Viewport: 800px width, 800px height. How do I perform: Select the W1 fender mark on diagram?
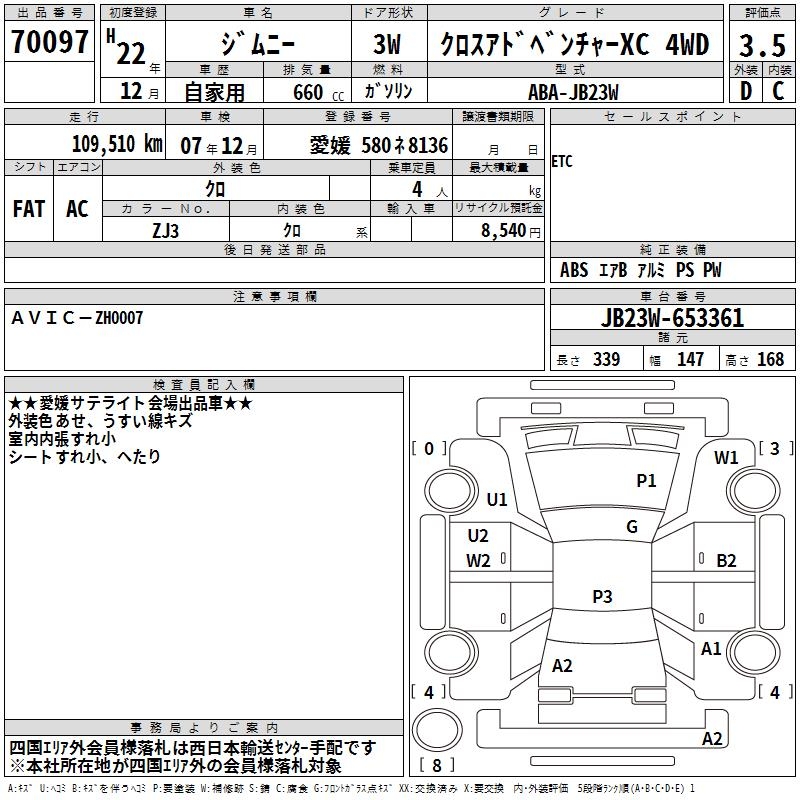[x=726, y=458]
